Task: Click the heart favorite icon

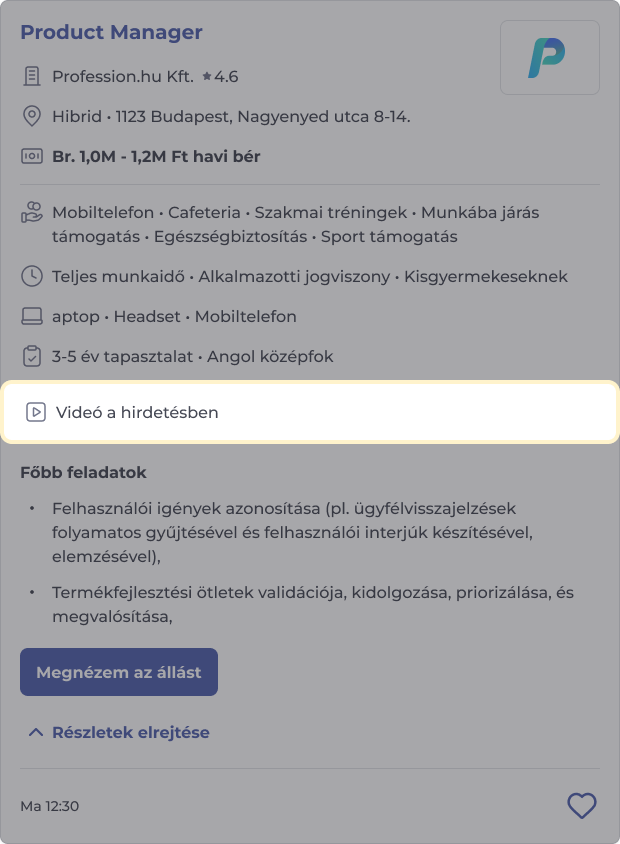Action: 581,805
